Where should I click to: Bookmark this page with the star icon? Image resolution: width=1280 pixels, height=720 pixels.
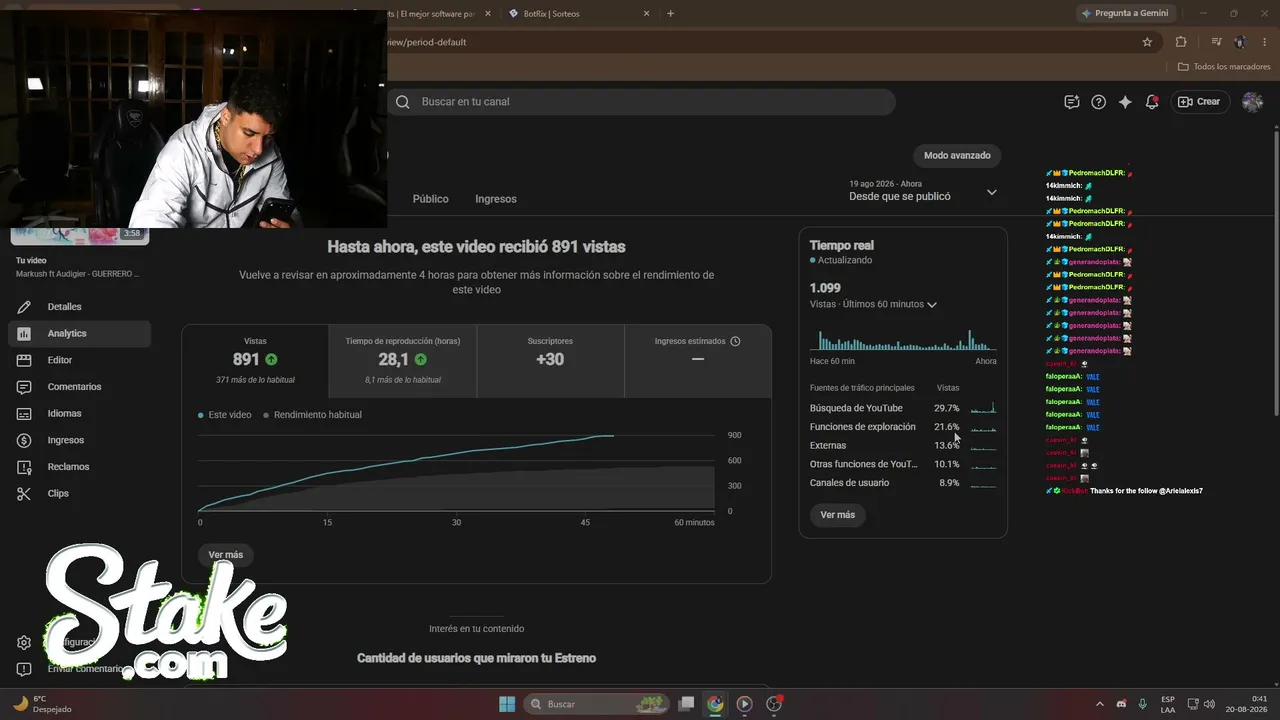coord(1147,42)
